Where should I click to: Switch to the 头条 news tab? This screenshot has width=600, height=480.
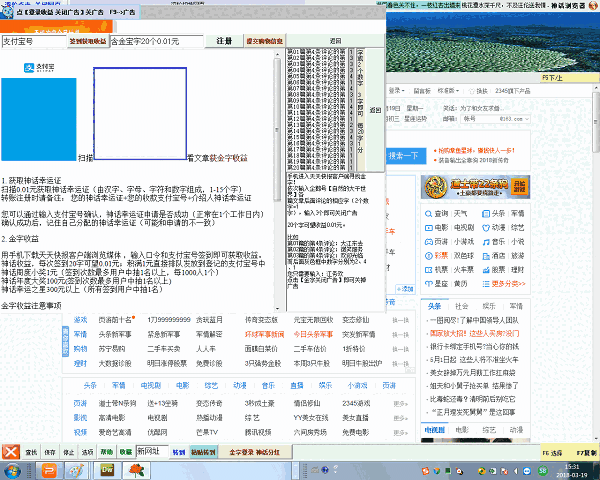(435, 306)
